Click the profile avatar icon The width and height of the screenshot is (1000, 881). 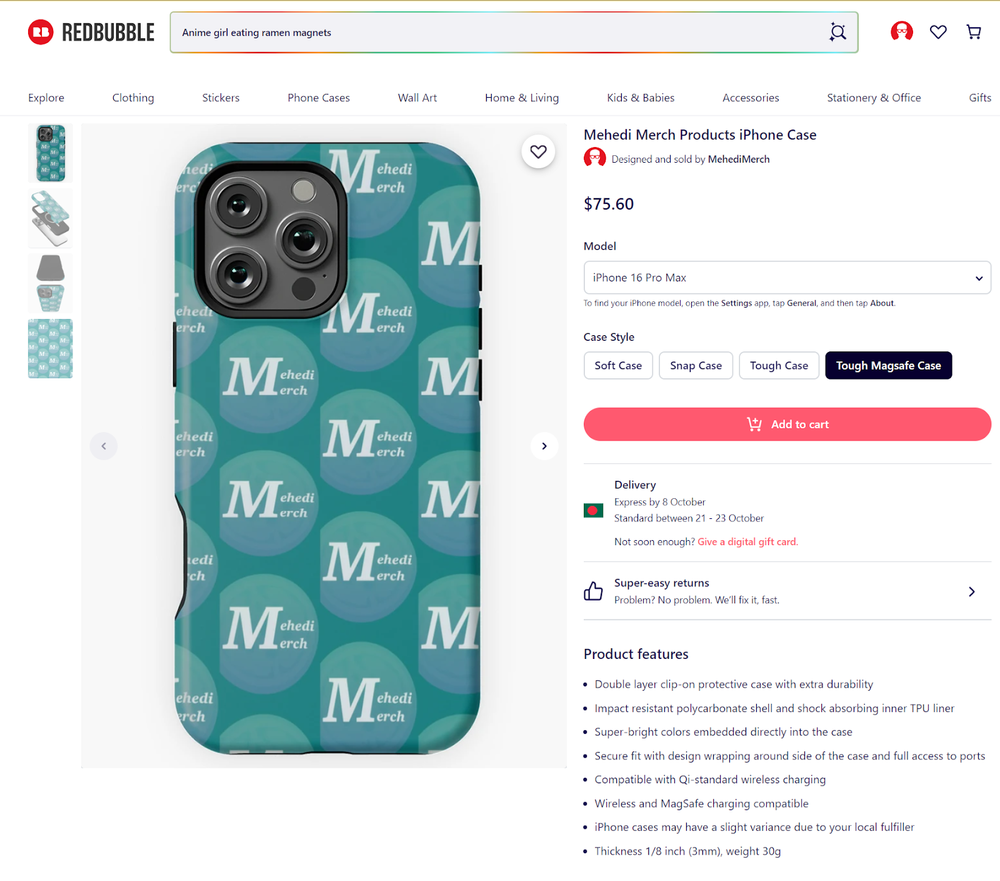(901, 31)
